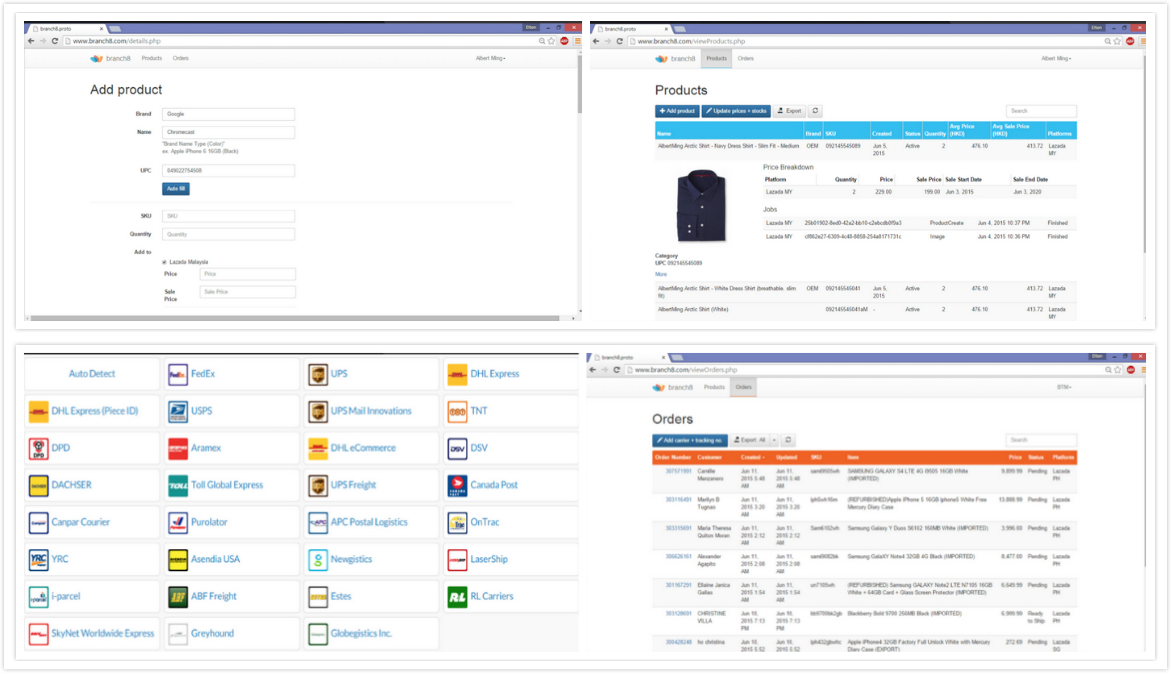Click the LaserShip carrier logo icon
Viewport: 1171px width, 674px height.
(457, 559)
